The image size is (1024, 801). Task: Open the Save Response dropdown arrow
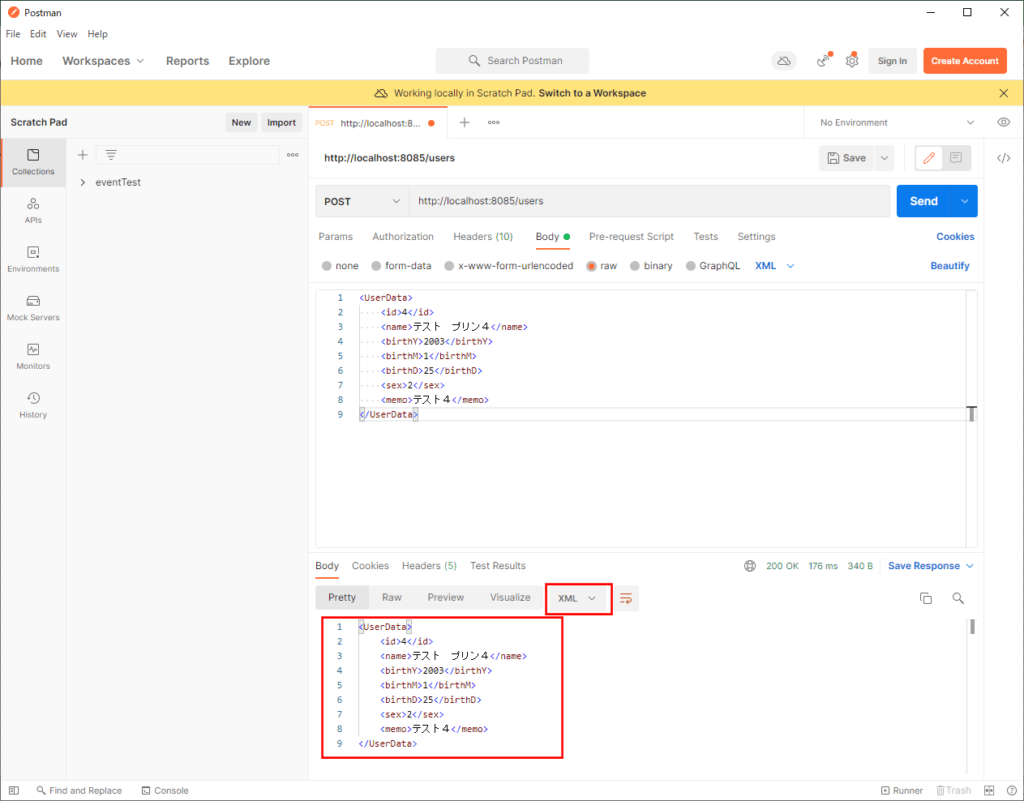tap(970, 566)
